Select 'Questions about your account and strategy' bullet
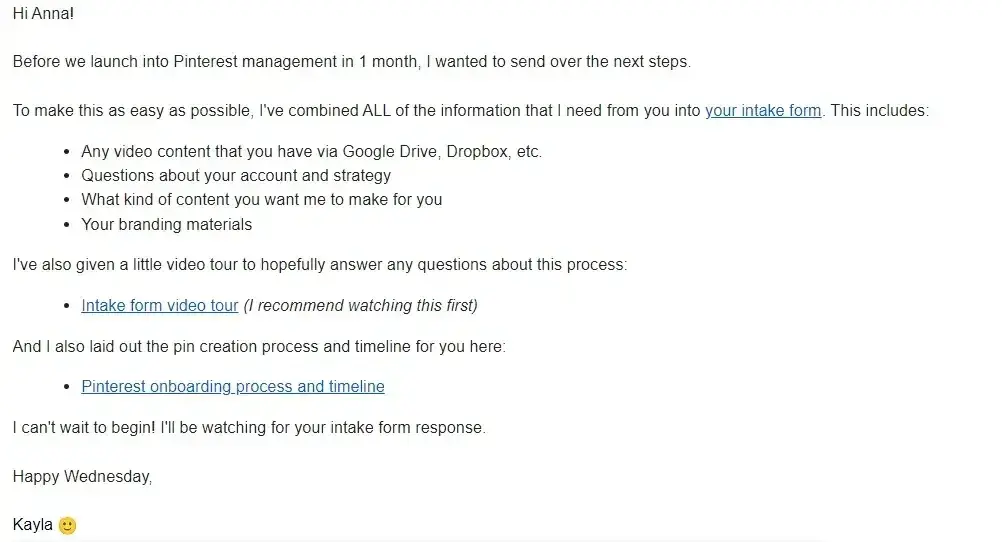1002x542 pixels. [236, 176]
